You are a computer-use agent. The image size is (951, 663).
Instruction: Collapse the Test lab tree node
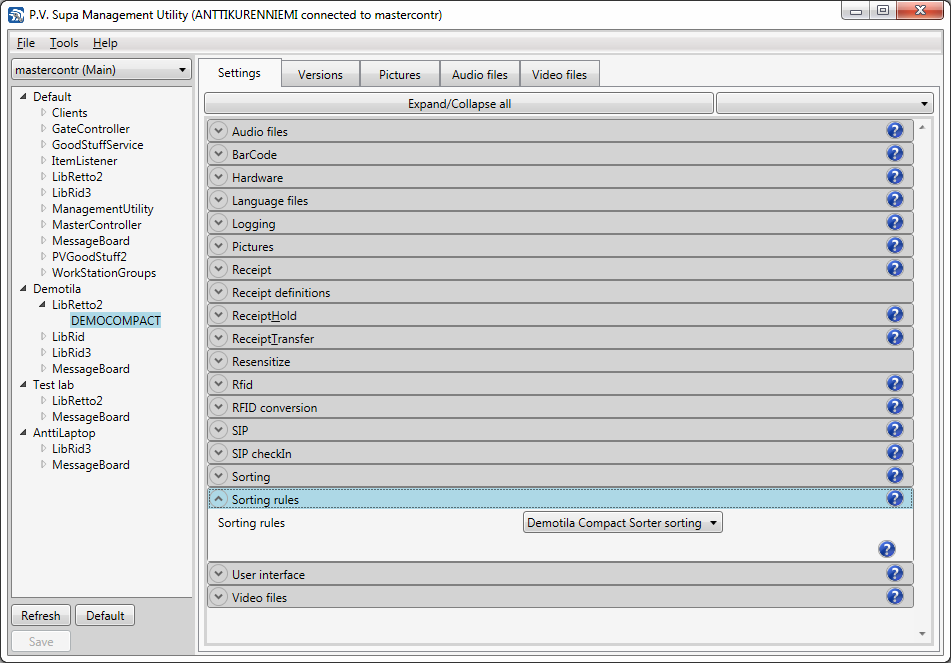pyautogui.click(x=23, y=384)
